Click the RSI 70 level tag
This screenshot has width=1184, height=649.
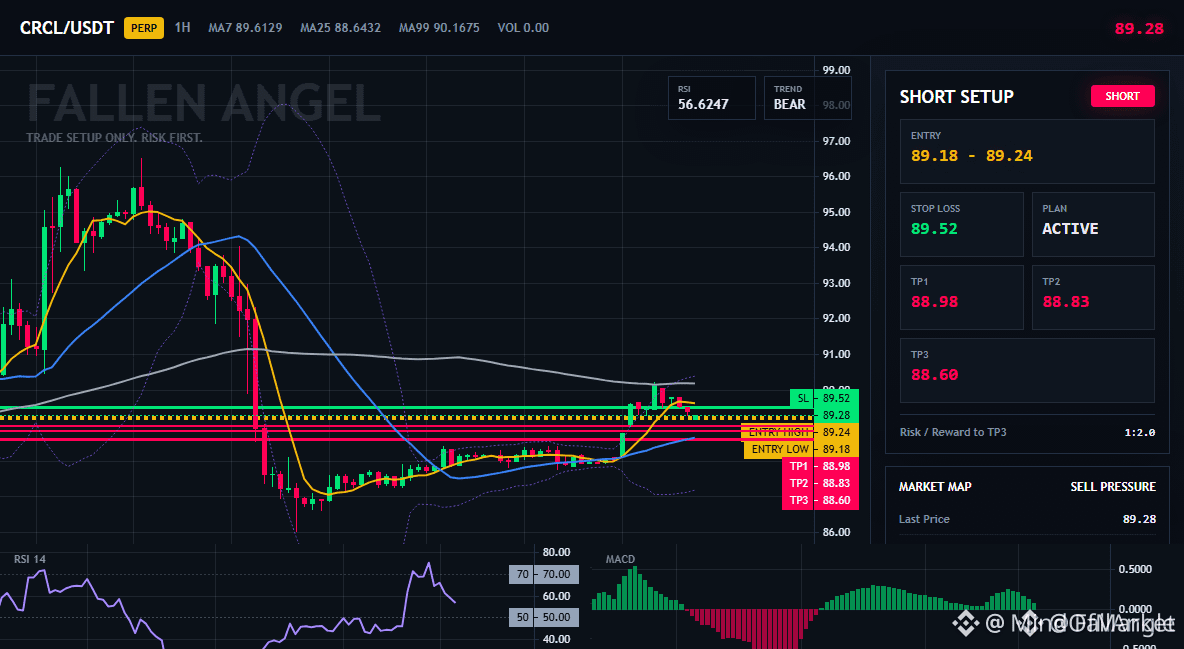click(544, 574)
